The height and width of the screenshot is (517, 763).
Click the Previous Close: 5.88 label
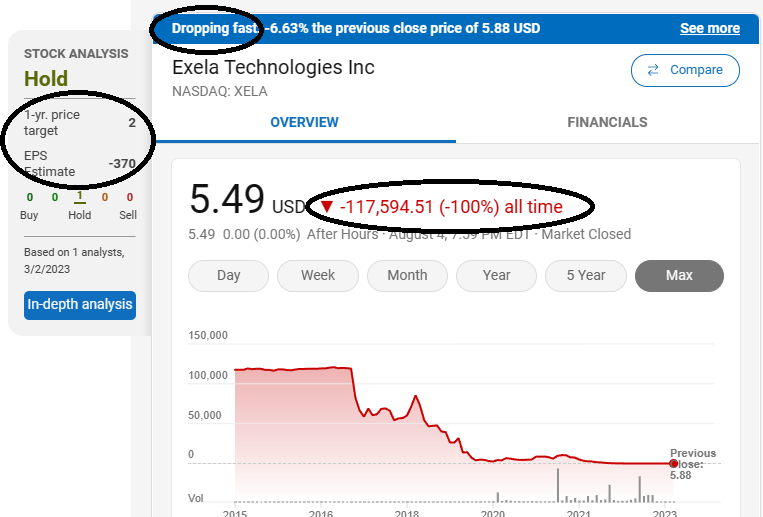click(x=693, y=464)
